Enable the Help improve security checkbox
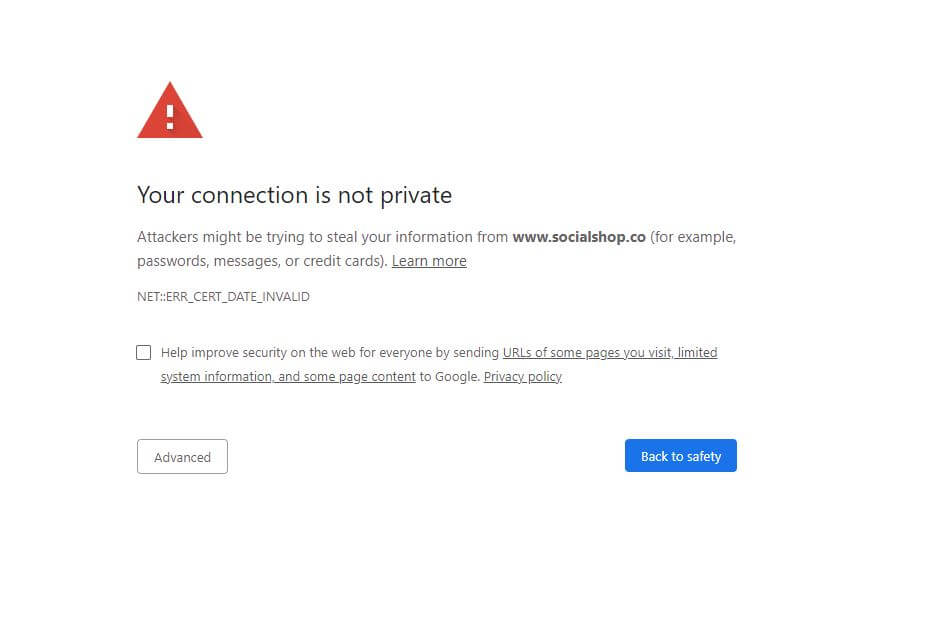Screen dimensions: 943x619 coord(144,353)
